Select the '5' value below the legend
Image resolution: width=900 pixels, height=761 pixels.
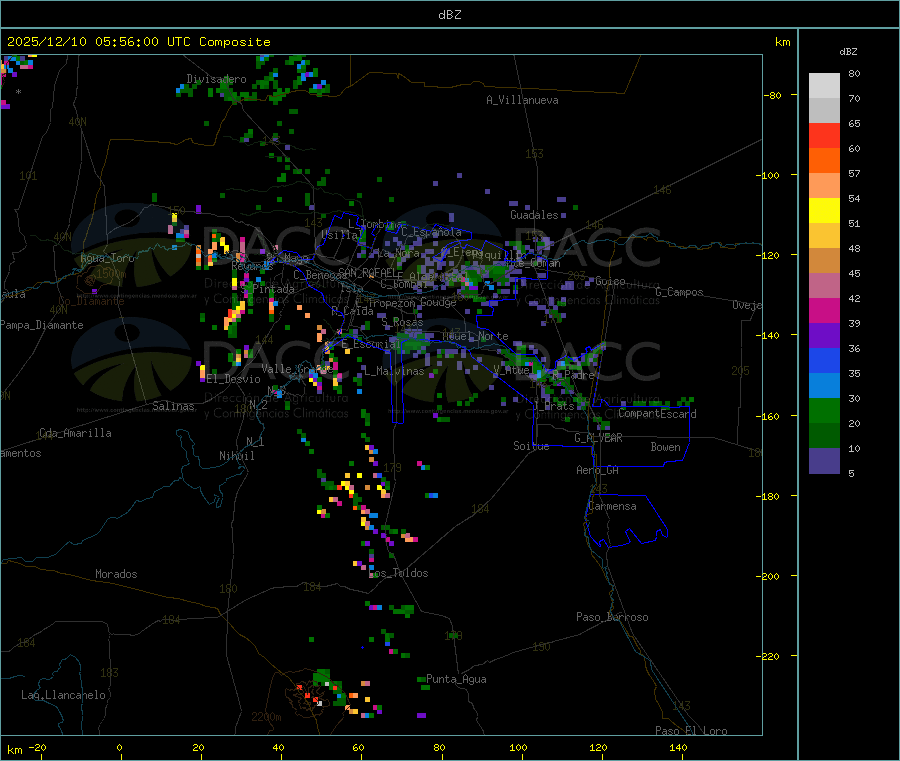coord(851,473)
